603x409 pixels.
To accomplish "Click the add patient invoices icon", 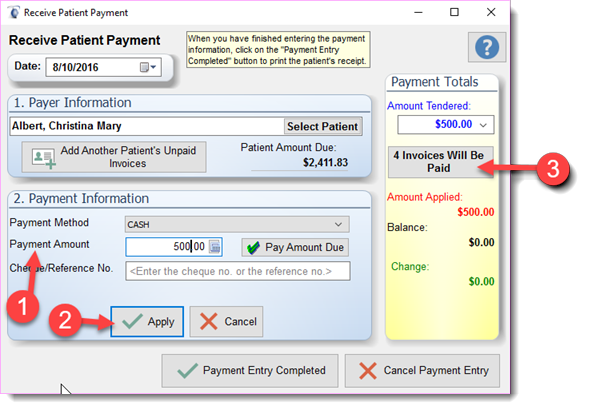I will tap(44, 158).
